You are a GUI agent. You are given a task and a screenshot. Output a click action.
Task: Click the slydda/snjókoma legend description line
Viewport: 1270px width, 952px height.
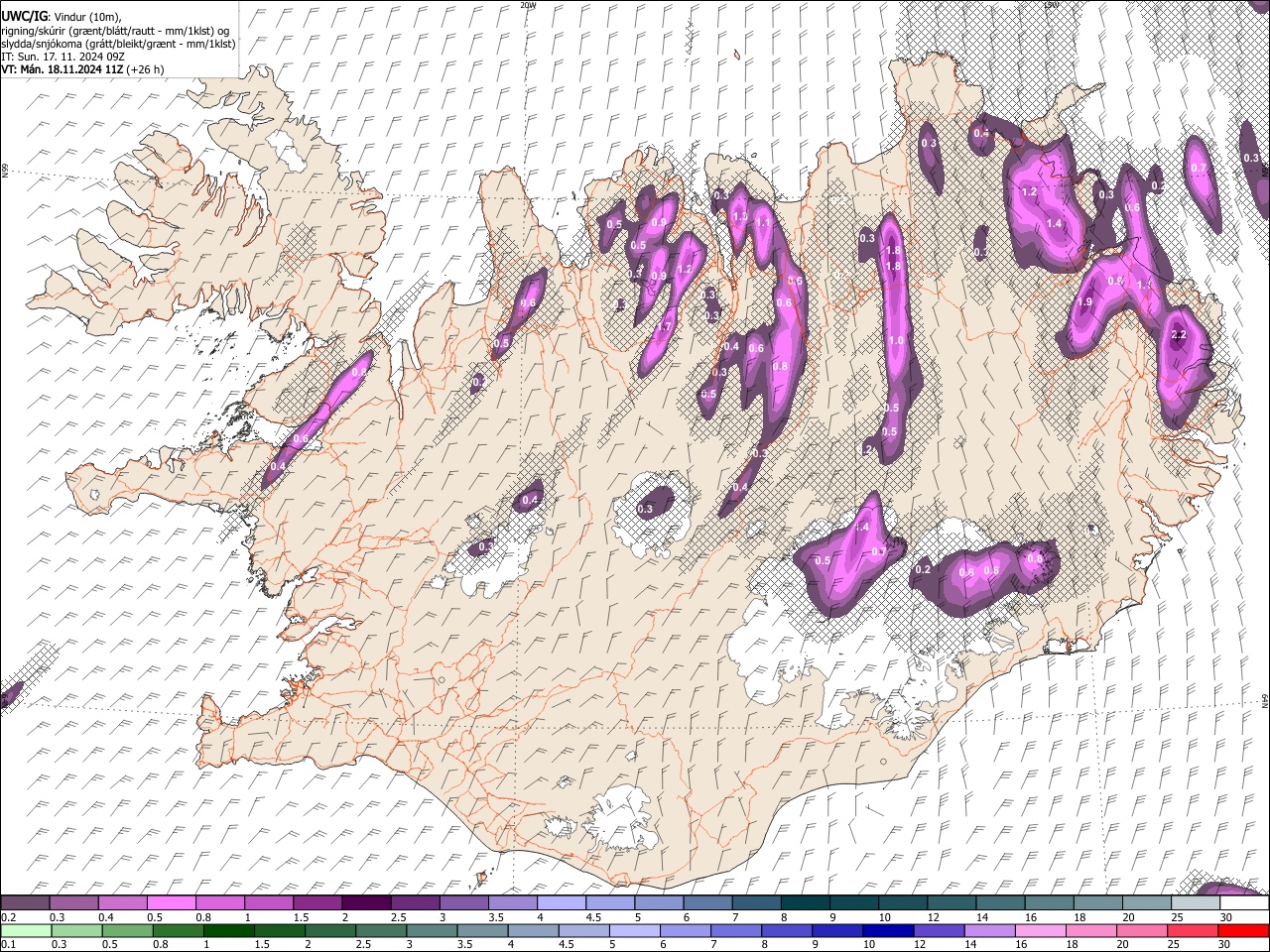pyautogui.click(x=118, y=44)
